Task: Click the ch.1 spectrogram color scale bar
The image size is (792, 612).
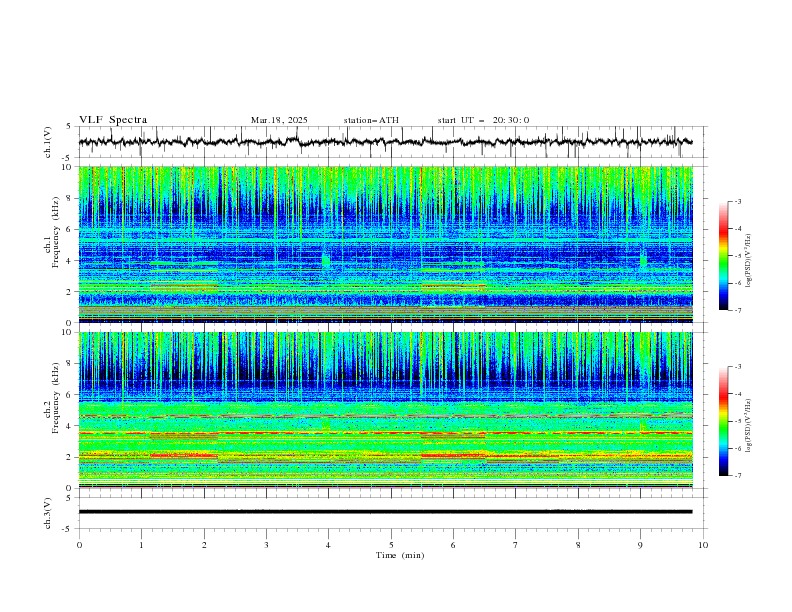Action: click(x=723, y=255)
